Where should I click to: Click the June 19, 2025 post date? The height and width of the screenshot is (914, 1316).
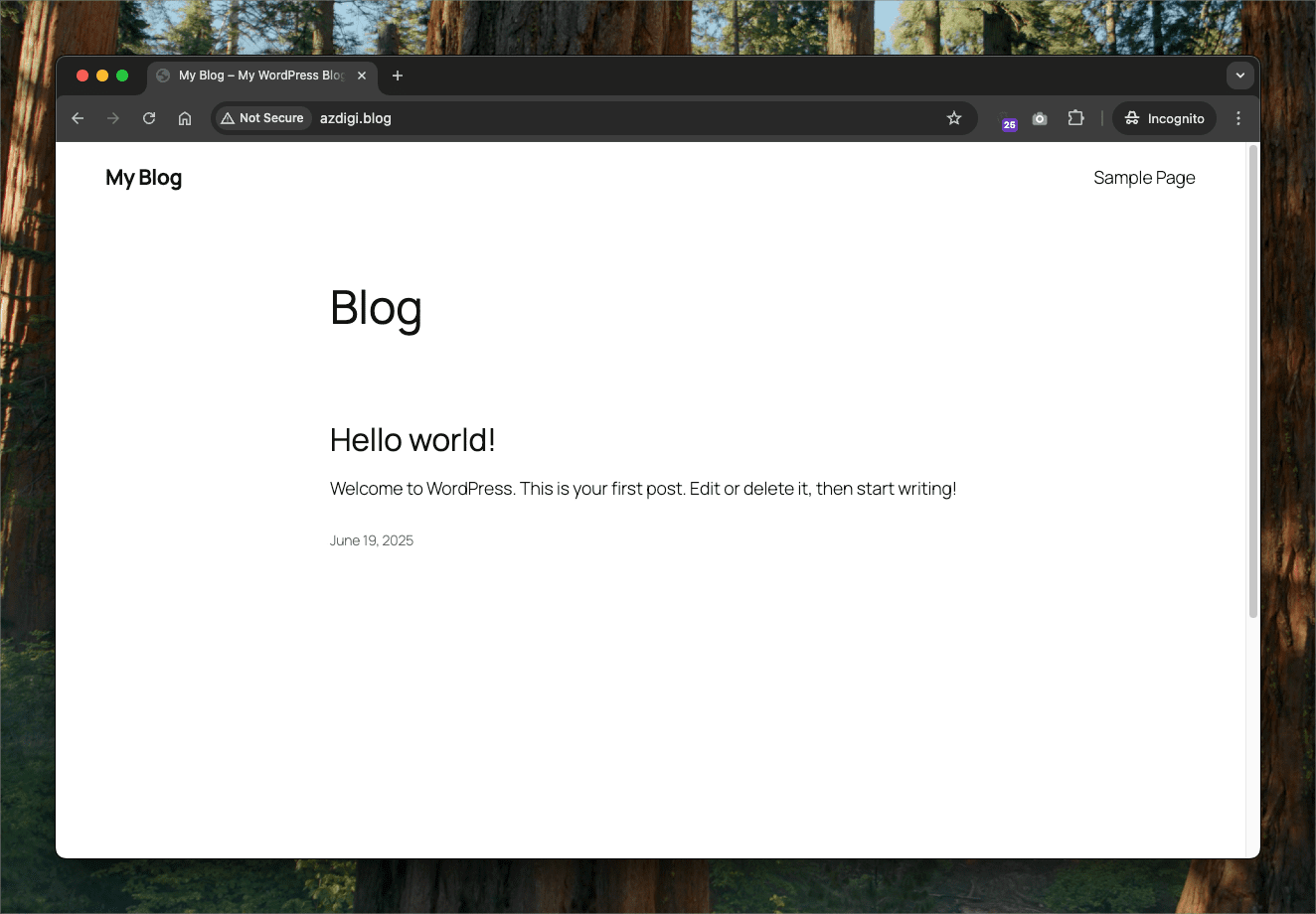(x=371, y=539)
